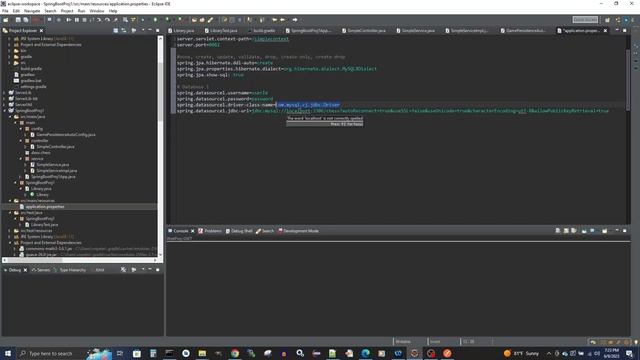Close the application.properties editor tab
Image resolution: width=640 pixels, height=360 pixels.
tap(605, 31)
